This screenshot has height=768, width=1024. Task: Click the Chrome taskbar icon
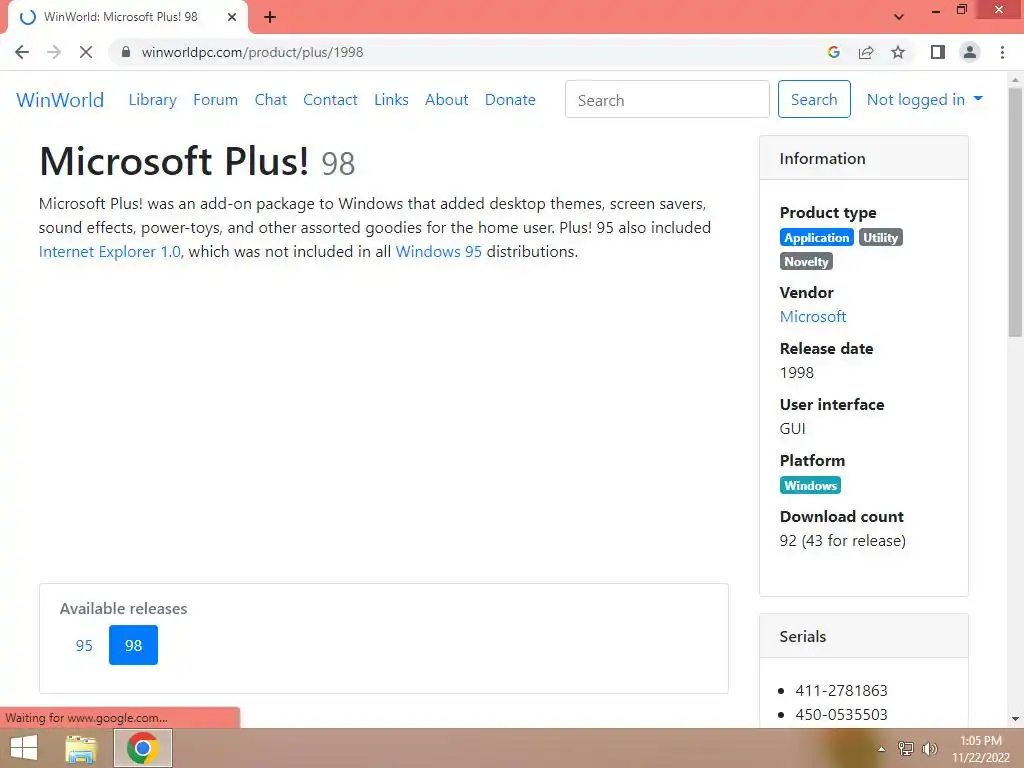coord(143,748)
